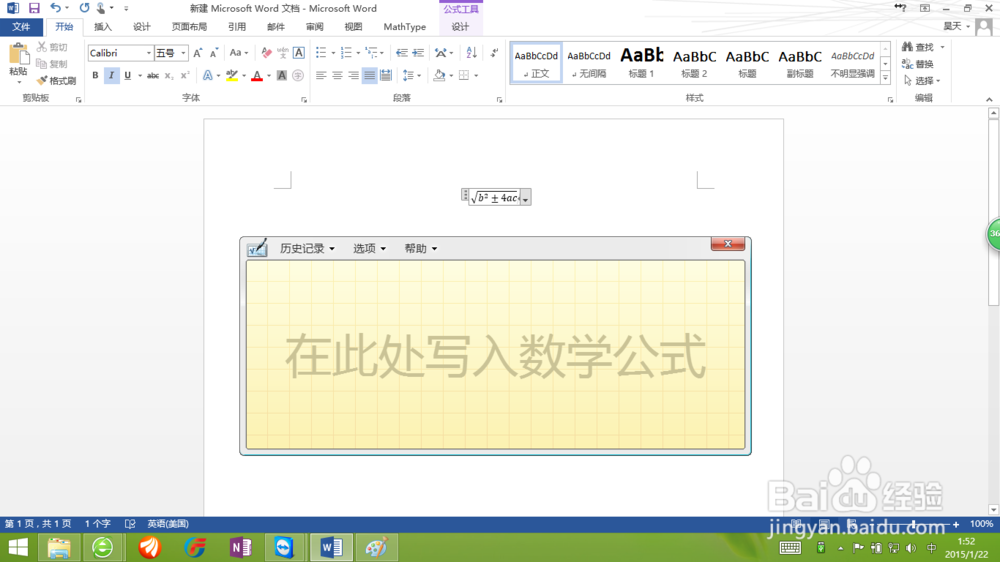Switch to the 引用 tab
The height and width of the screenshot is (562, 1000).
tap(237, 27)
